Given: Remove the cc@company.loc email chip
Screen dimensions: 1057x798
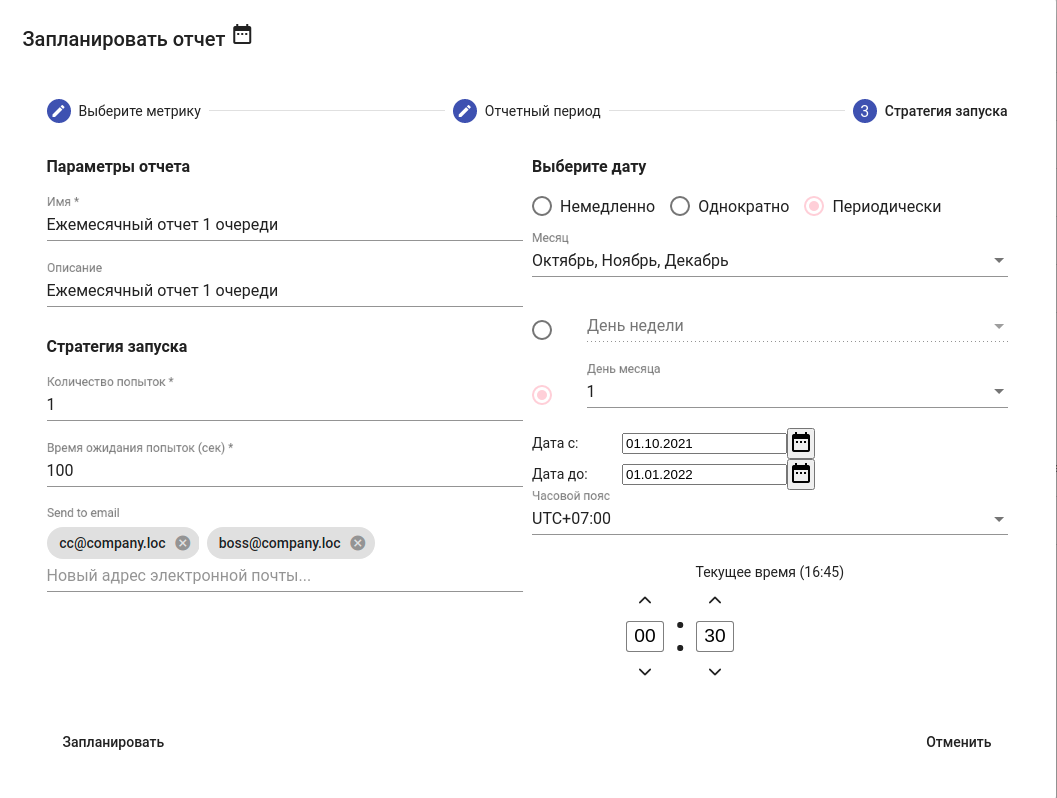Looking at the screenshot, I should tap(182, 543).
